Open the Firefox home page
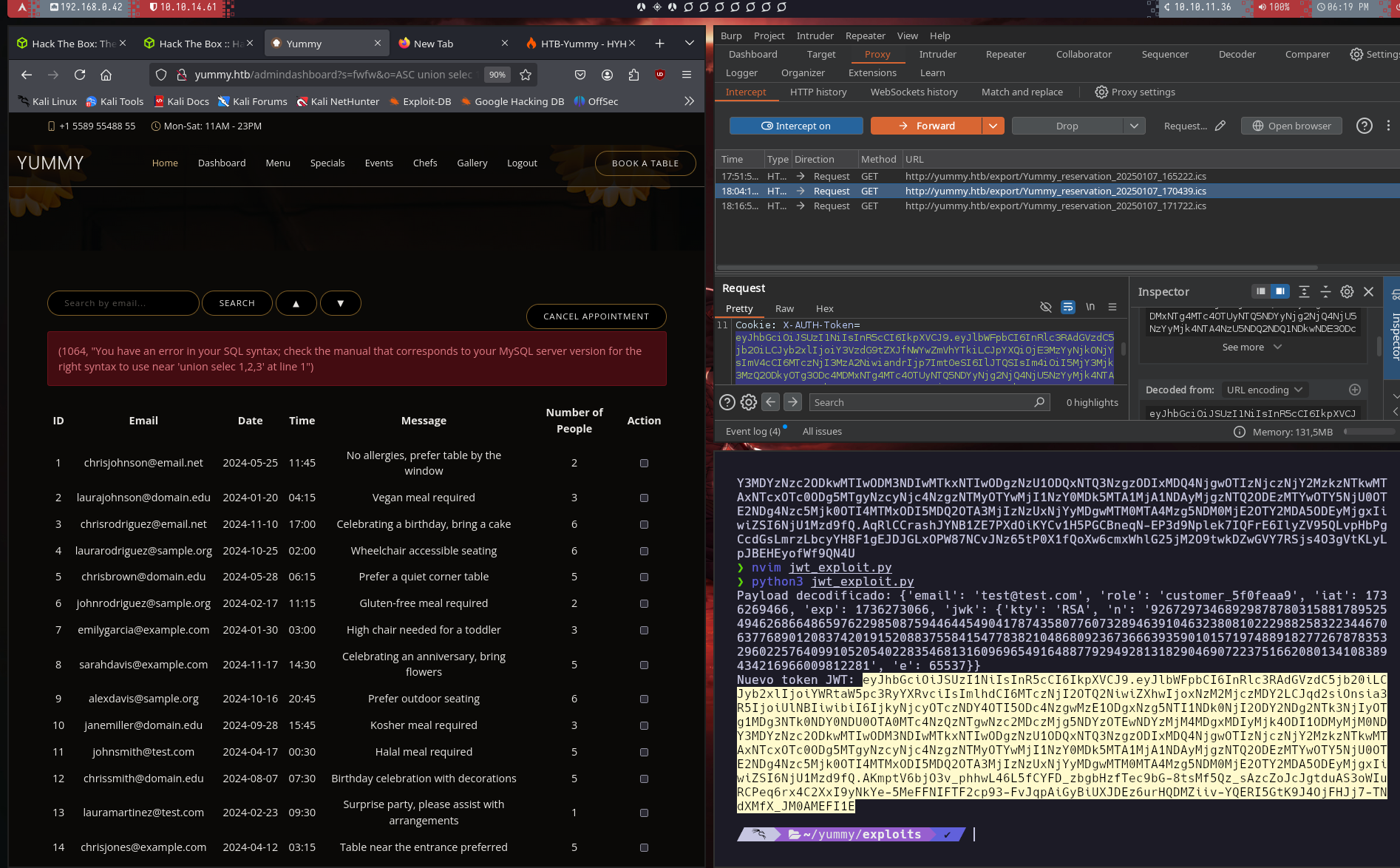Screen dimensions: 1400x868 (106, 75)
